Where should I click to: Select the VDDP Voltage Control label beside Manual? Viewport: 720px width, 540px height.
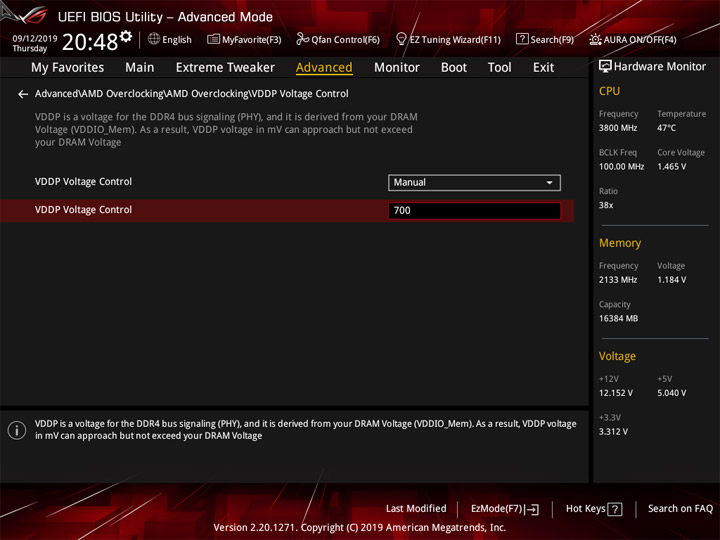[83, 182]
